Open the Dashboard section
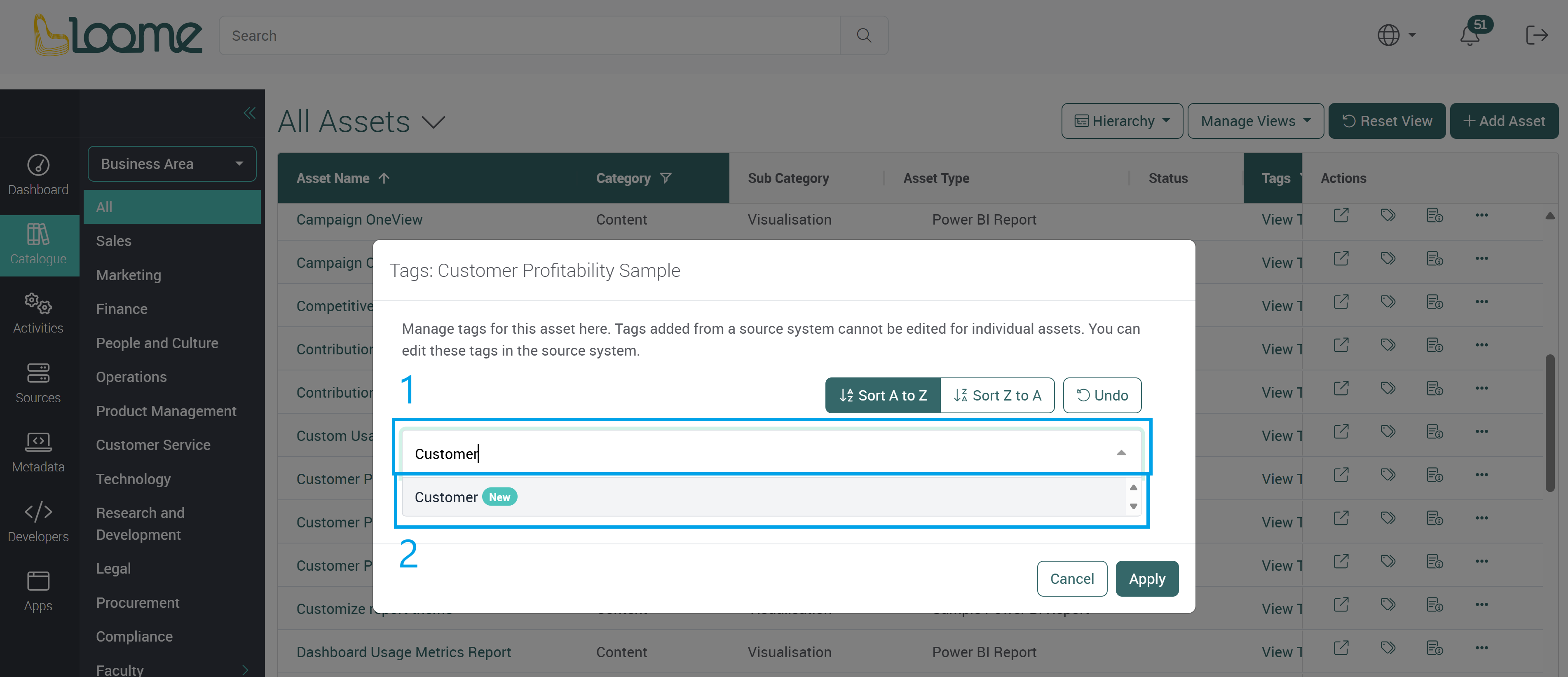Image resolution: width=1568 pixels, height=677 pixels. click(x=38, y=176)
